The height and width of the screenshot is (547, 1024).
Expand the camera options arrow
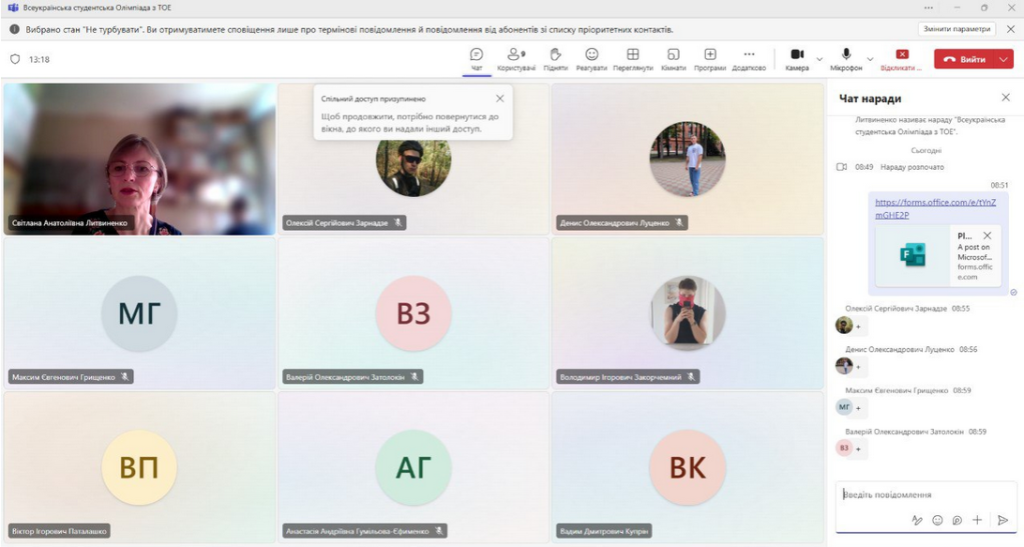(x=820, y=59)
